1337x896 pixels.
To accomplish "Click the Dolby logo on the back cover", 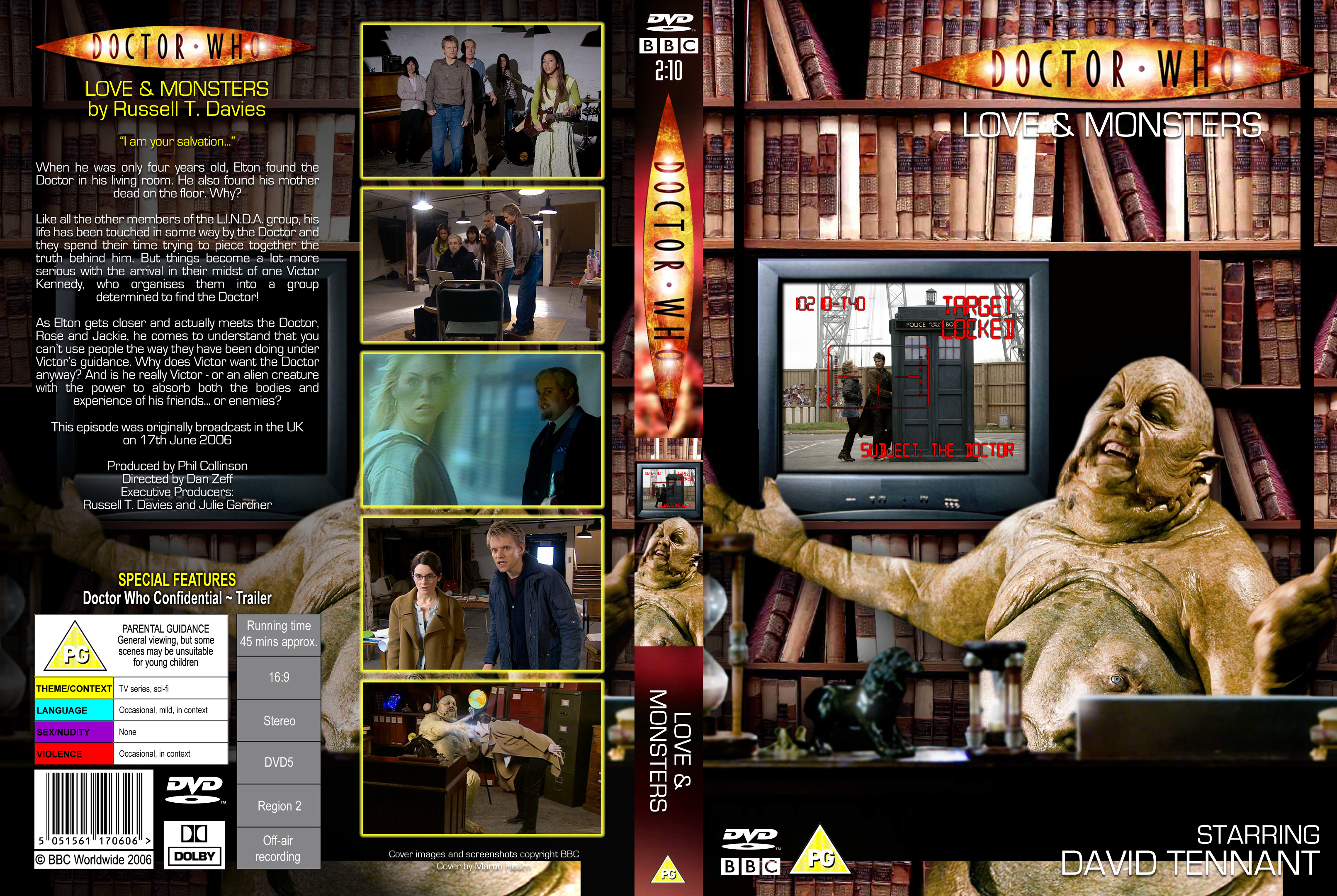I will [x=194, y=845].
